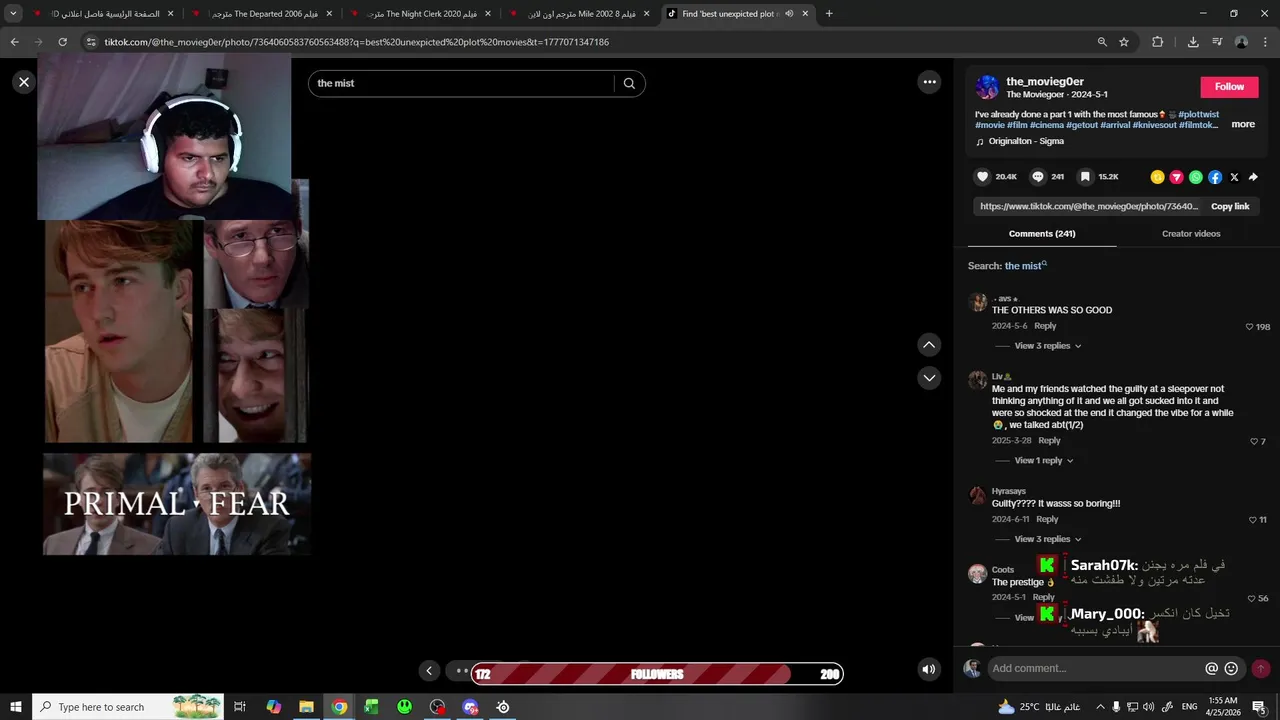Open Originalton - Sigma sound page
1280x720 pixels.
pyautogui.click(x=1026, y=142)
